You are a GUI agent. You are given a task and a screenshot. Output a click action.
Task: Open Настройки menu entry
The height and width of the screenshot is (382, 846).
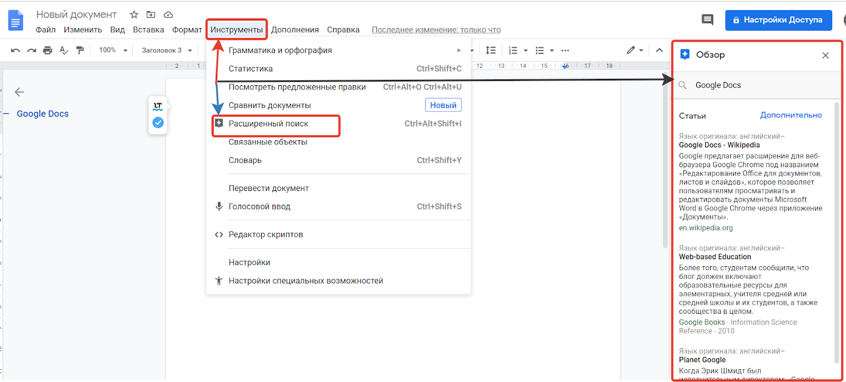tap(338, 263)
